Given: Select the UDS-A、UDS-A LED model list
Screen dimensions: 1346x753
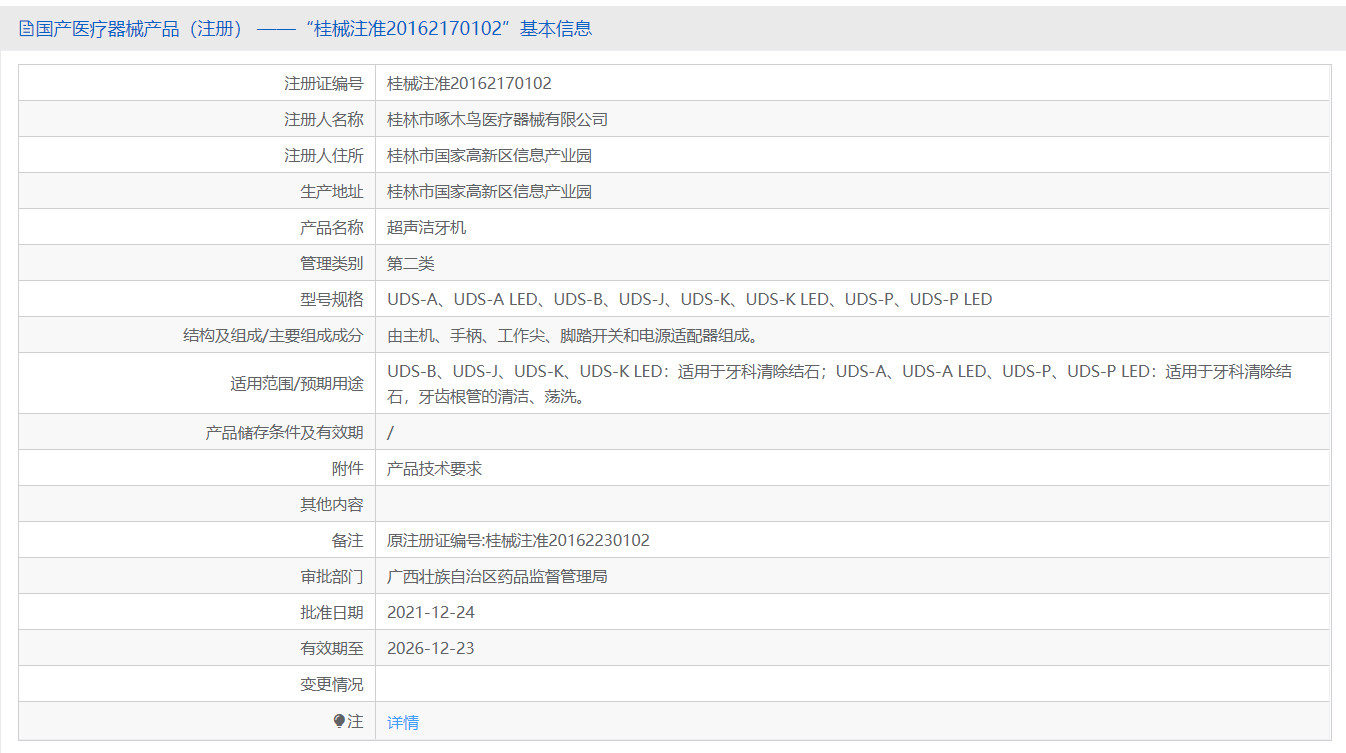Looking at the screenshot, I should coord(689,300).
